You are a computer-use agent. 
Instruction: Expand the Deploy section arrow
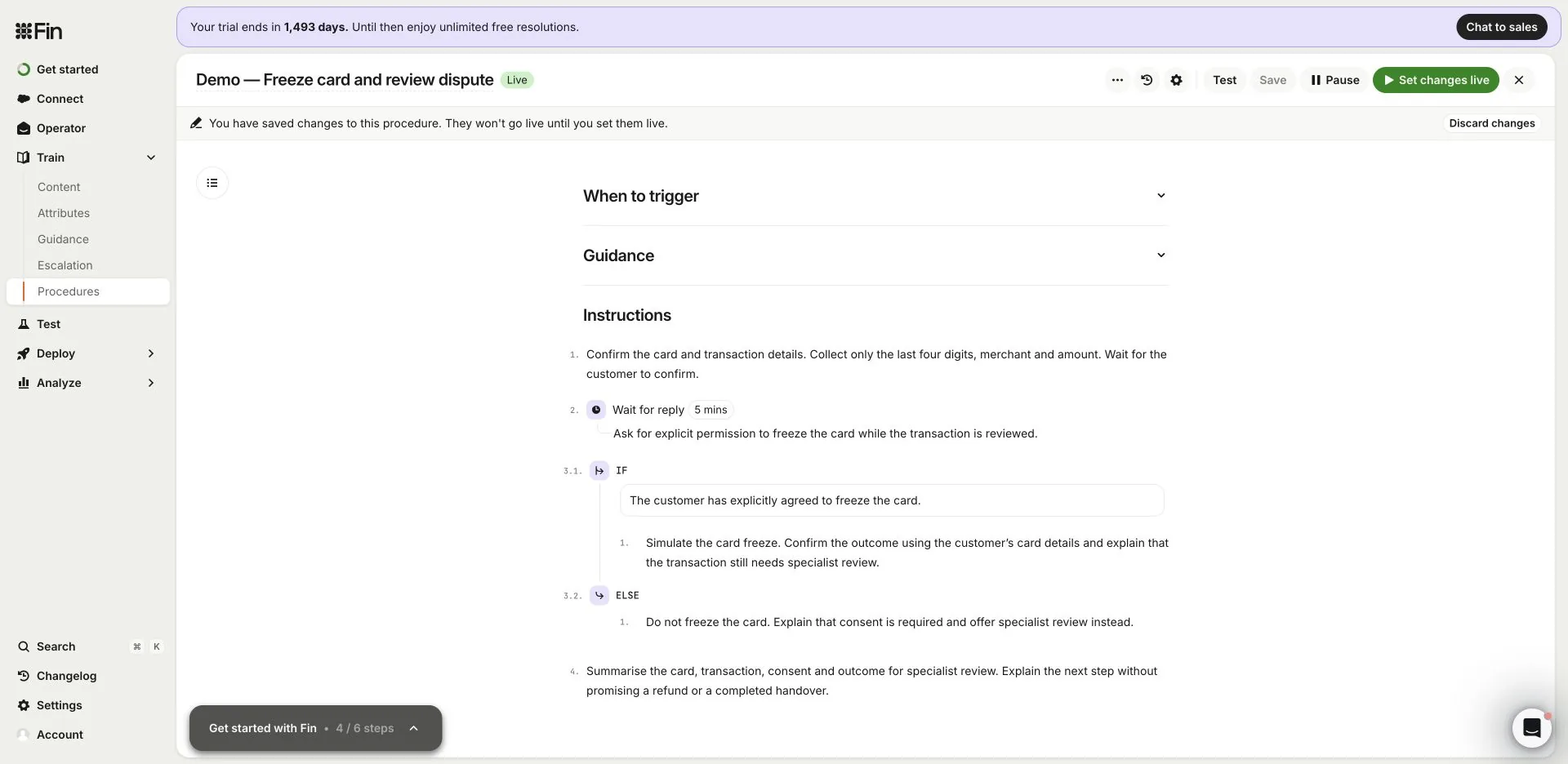click(151, 353)
